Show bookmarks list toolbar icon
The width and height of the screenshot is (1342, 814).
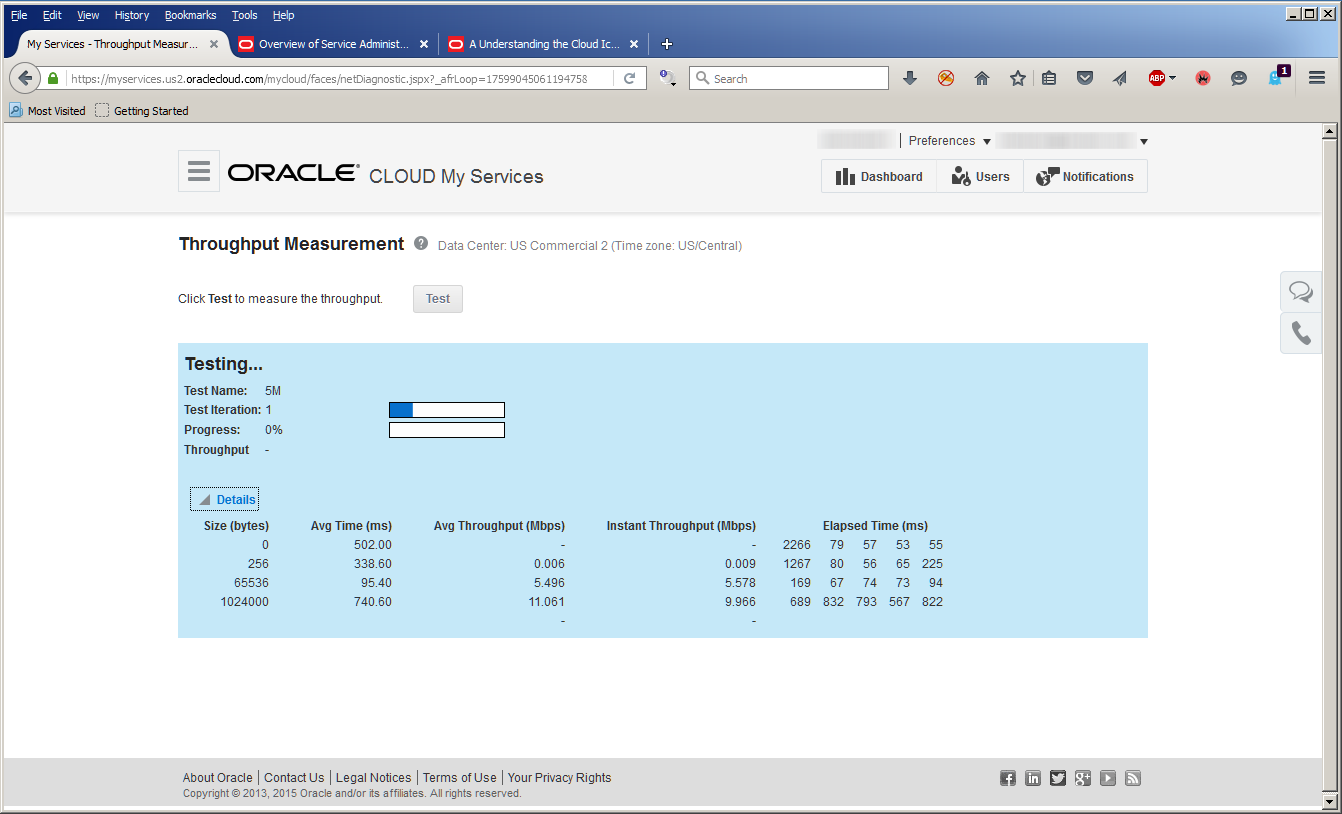(x=1049, y=78)
